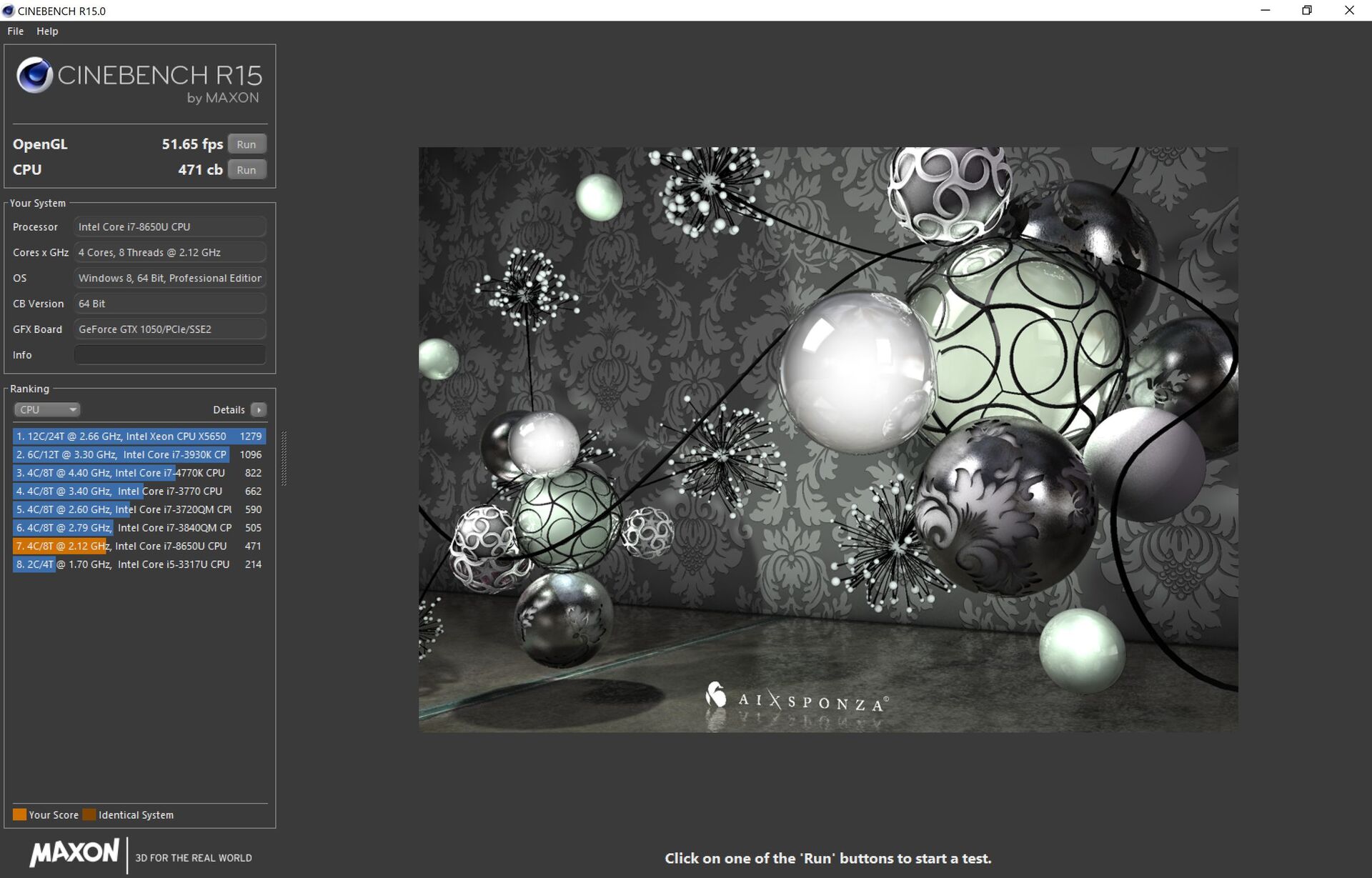Click the MAXON logo at bottom left
The height and width of the screenshot is (878, 1372).
pos(74,852)
